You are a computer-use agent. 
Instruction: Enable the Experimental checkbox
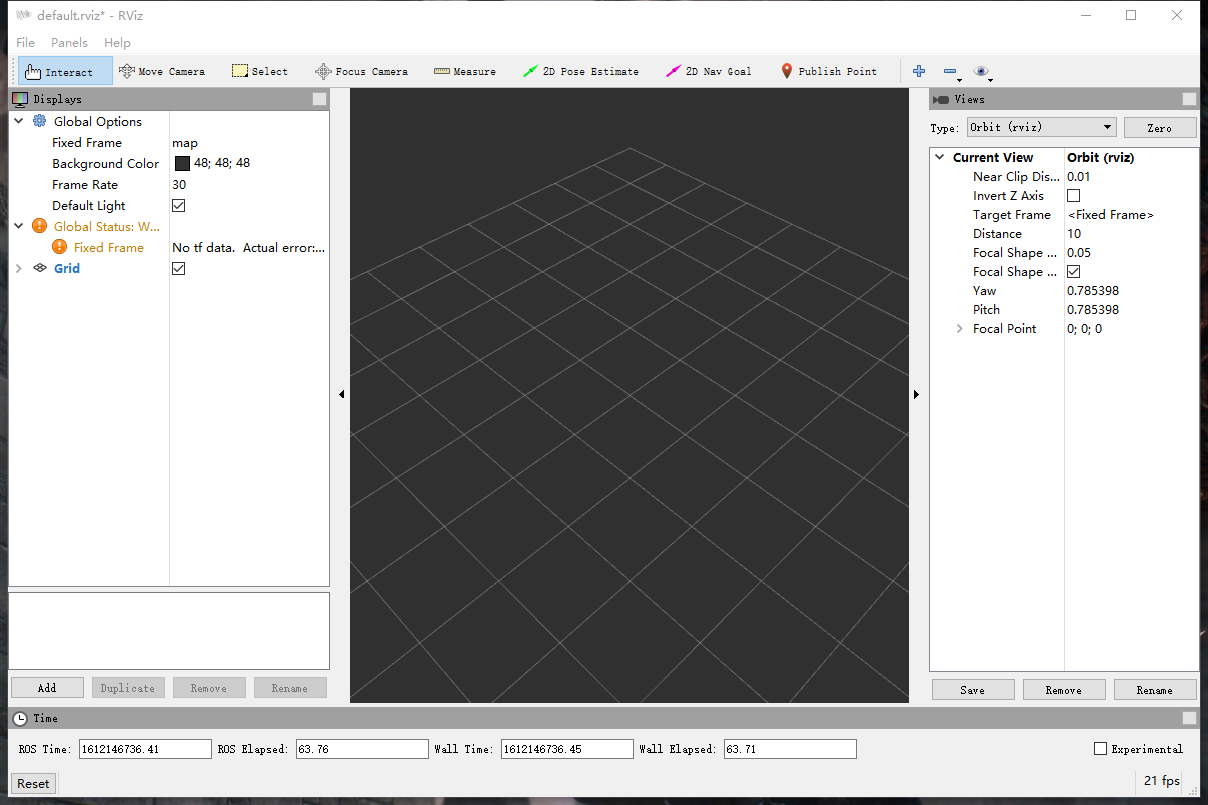(1101, 748)
